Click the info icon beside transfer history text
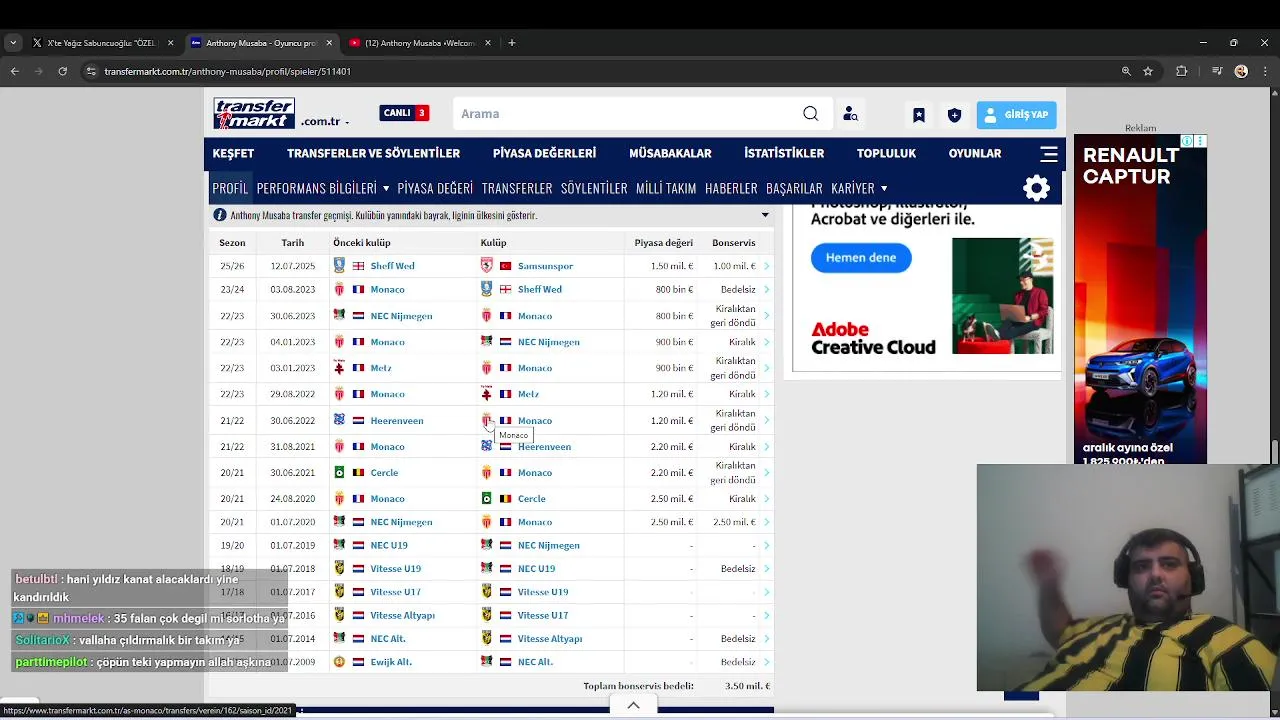 [219, 215]
